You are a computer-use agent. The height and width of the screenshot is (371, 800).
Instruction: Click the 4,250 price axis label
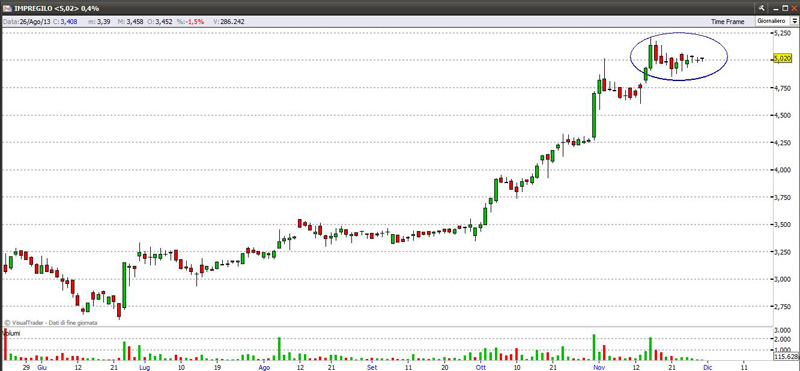click(782, 142)
